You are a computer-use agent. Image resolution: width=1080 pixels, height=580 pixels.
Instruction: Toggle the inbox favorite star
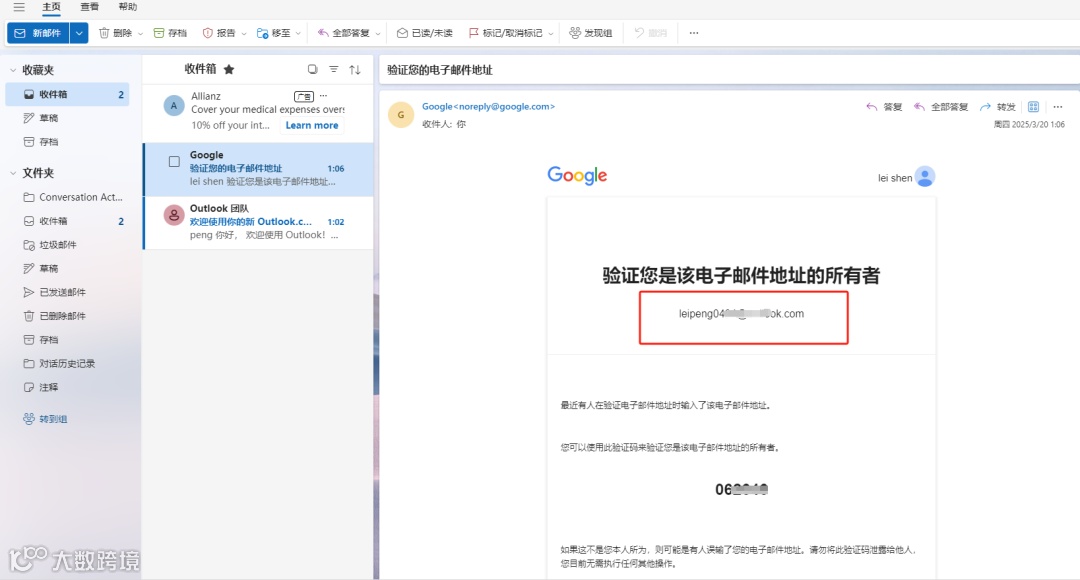[229, 69]
